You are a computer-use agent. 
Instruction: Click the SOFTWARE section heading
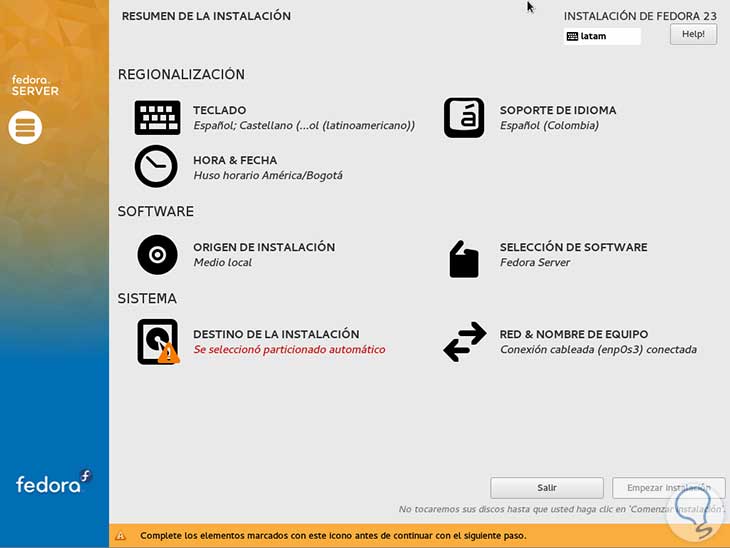155,211
